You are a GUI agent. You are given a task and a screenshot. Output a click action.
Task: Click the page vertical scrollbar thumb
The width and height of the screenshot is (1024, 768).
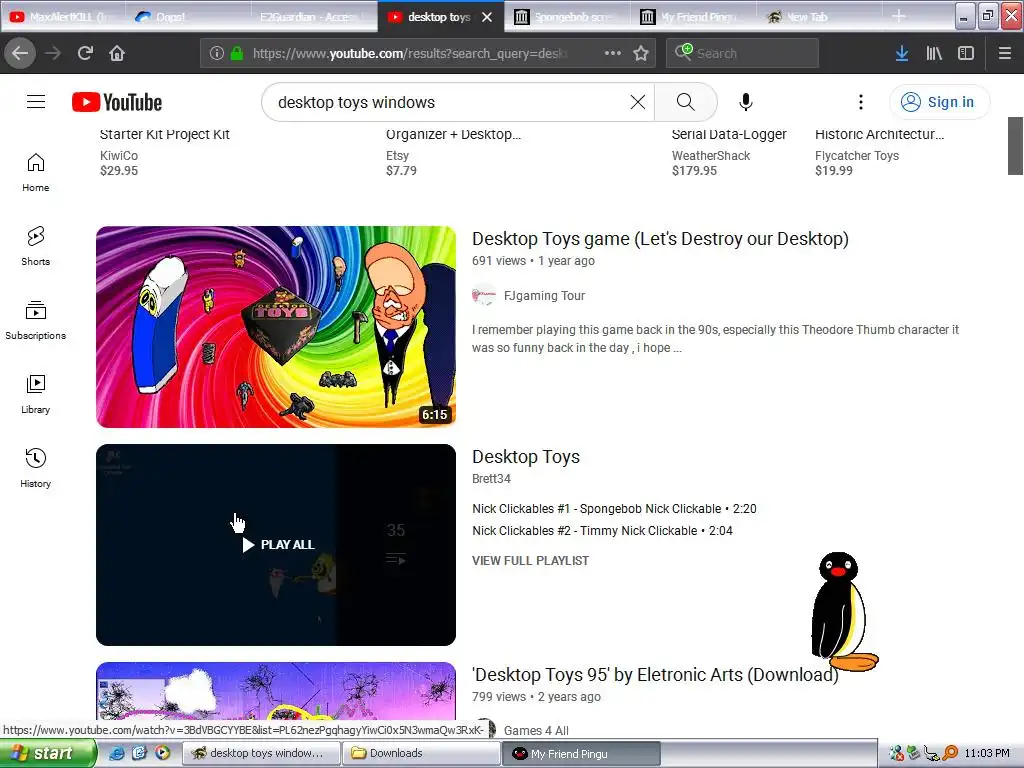1015,146
